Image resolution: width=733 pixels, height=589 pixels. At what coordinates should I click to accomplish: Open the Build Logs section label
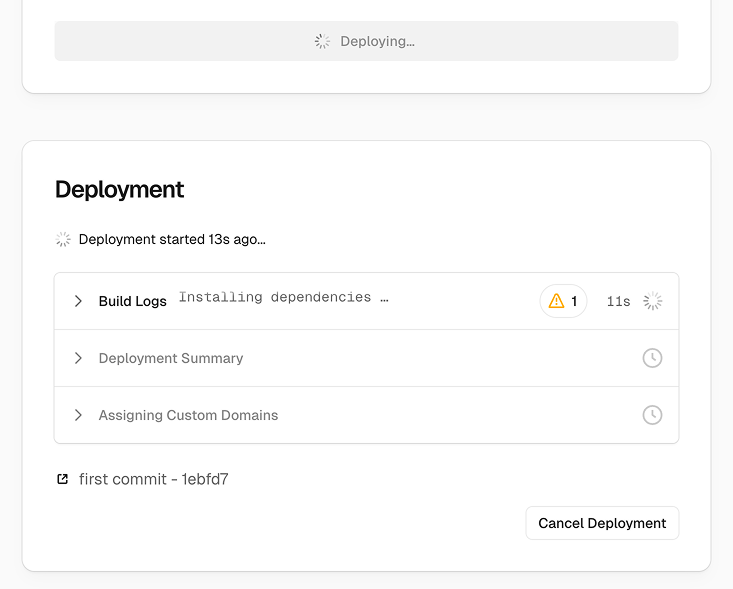click(132, 301)
